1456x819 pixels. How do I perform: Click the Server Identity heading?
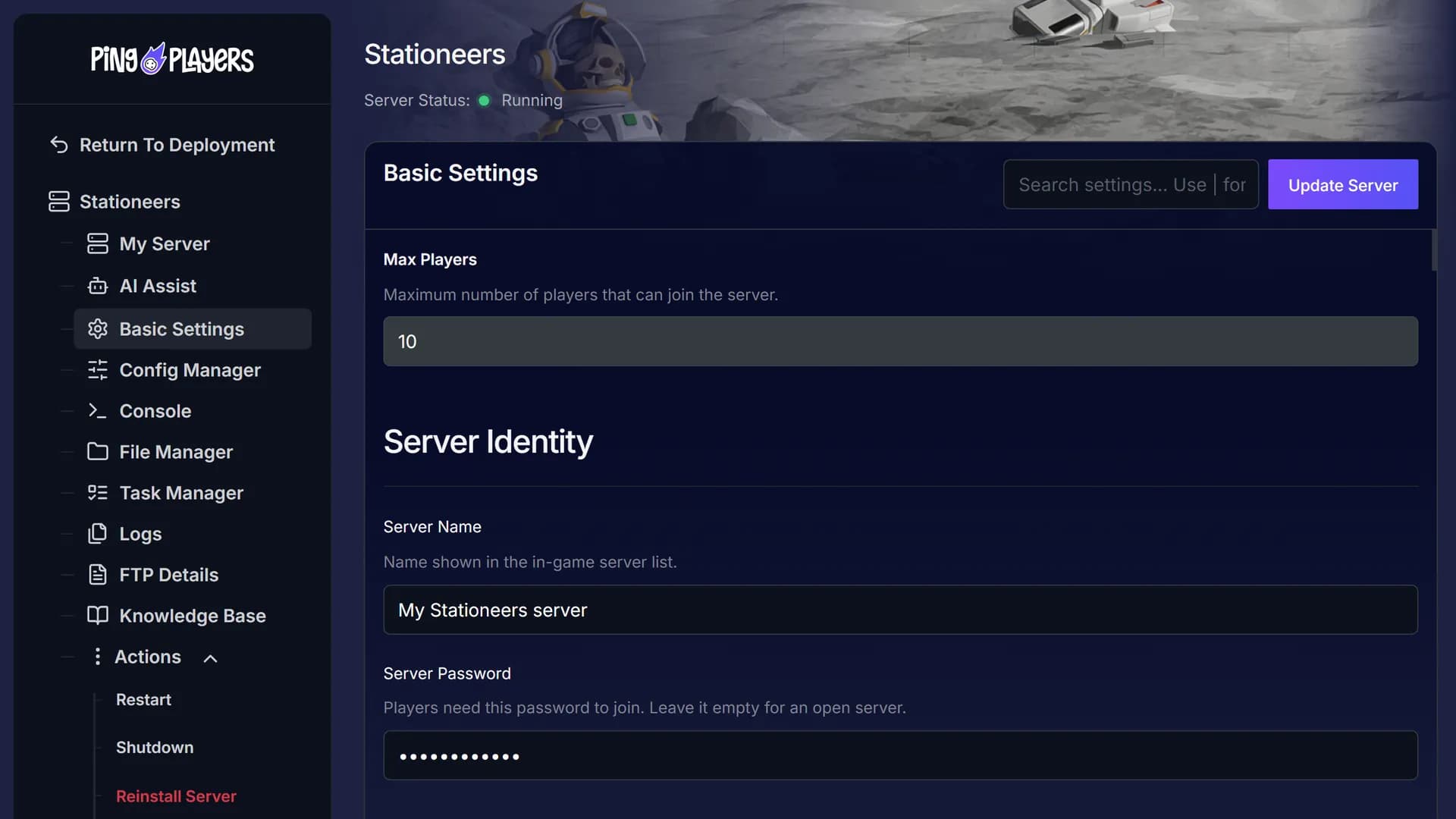pyautogui.click(x=488, y=441)
